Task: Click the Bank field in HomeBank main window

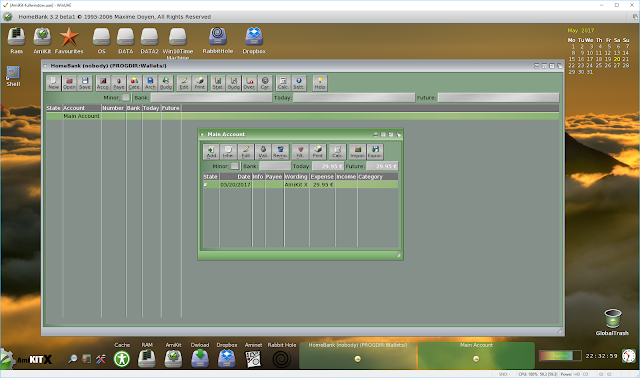Action: point(211,98)
